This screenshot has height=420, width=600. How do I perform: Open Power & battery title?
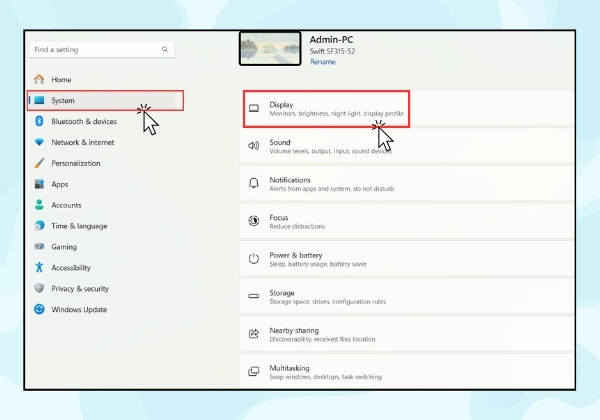pyautogui.click(x=296, y=255)
